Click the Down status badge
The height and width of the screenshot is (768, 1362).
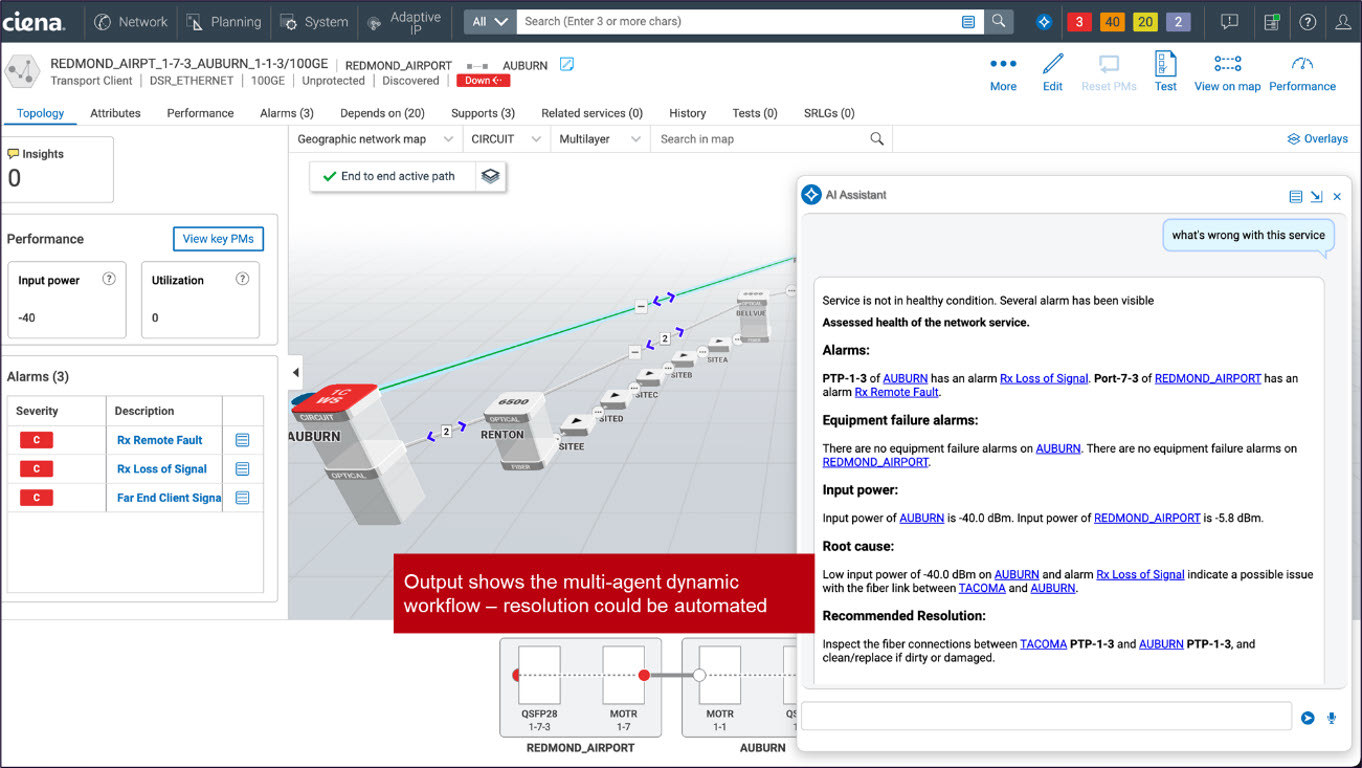[483, 81]
